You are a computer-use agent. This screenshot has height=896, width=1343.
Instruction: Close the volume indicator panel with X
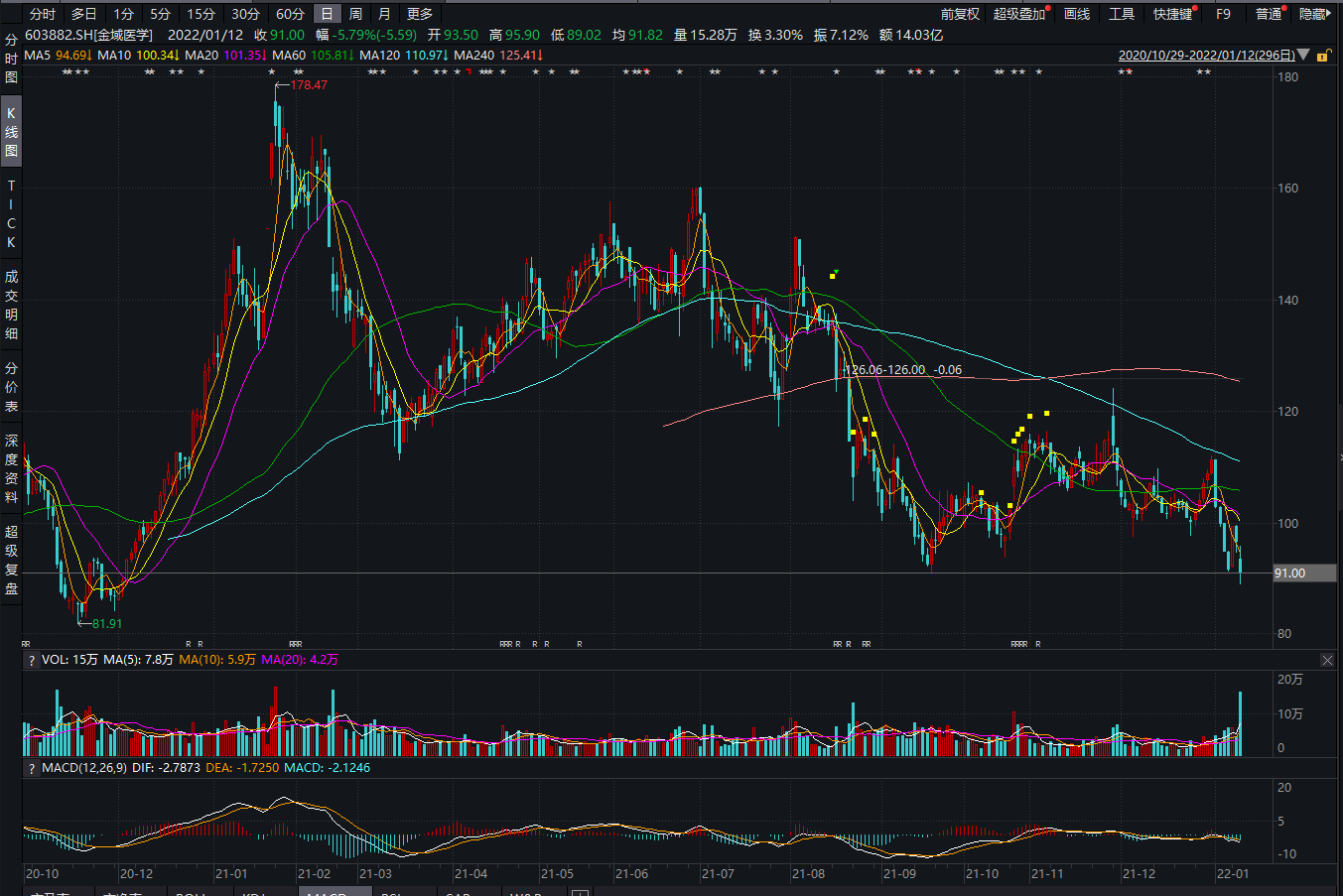click(x=1328, y=660)
